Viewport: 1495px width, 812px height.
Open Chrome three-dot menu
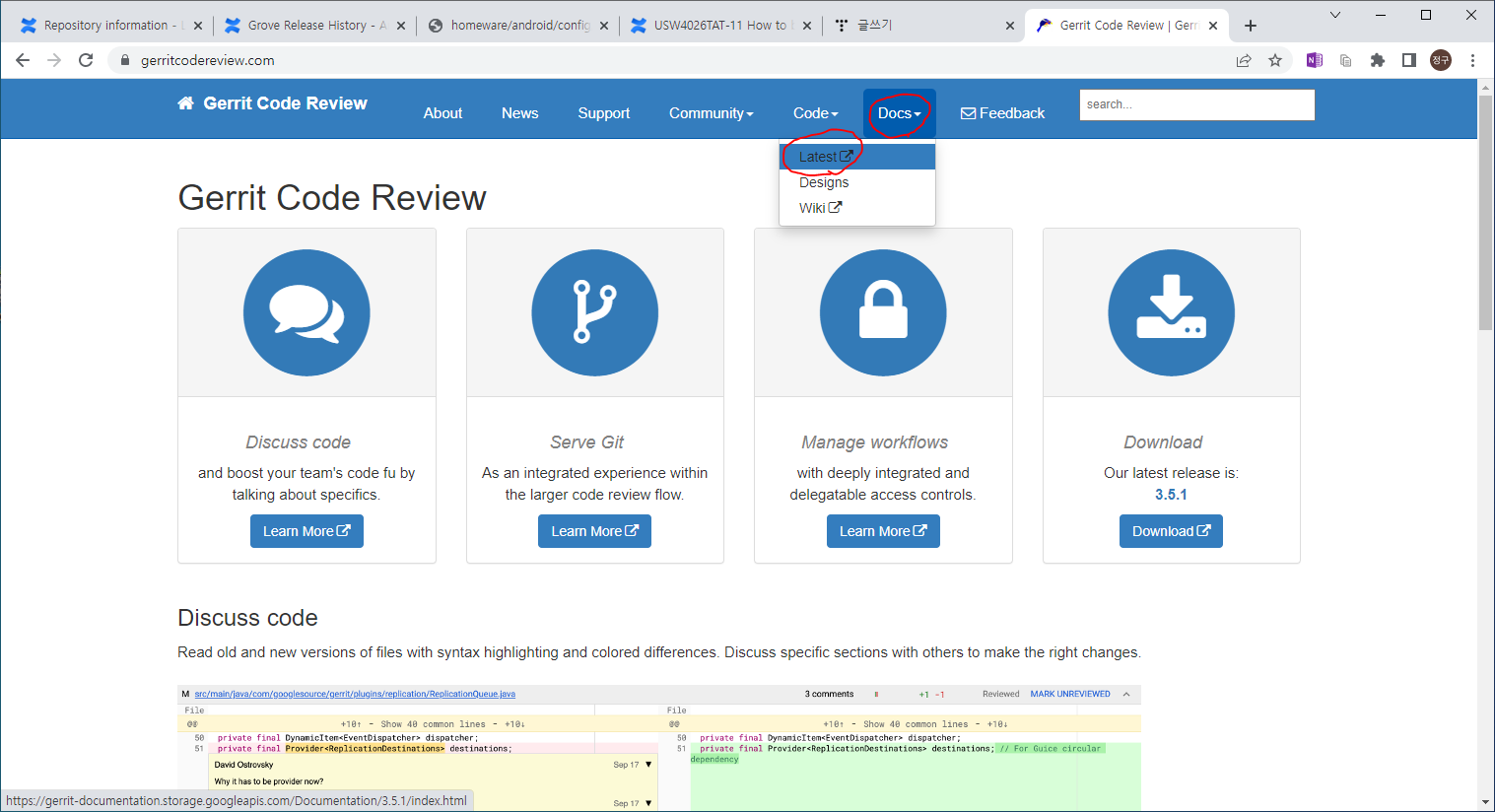point(1472,60)
